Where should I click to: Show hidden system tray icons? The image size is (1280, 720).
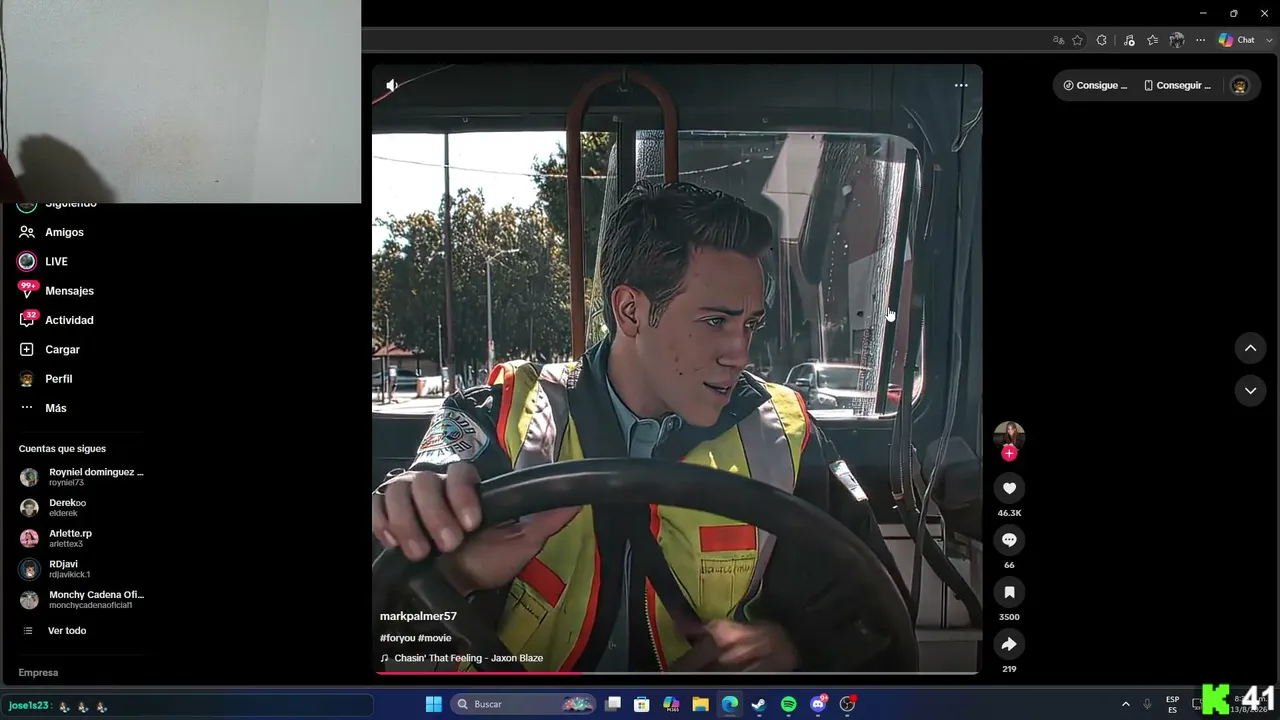point(1125,704)
